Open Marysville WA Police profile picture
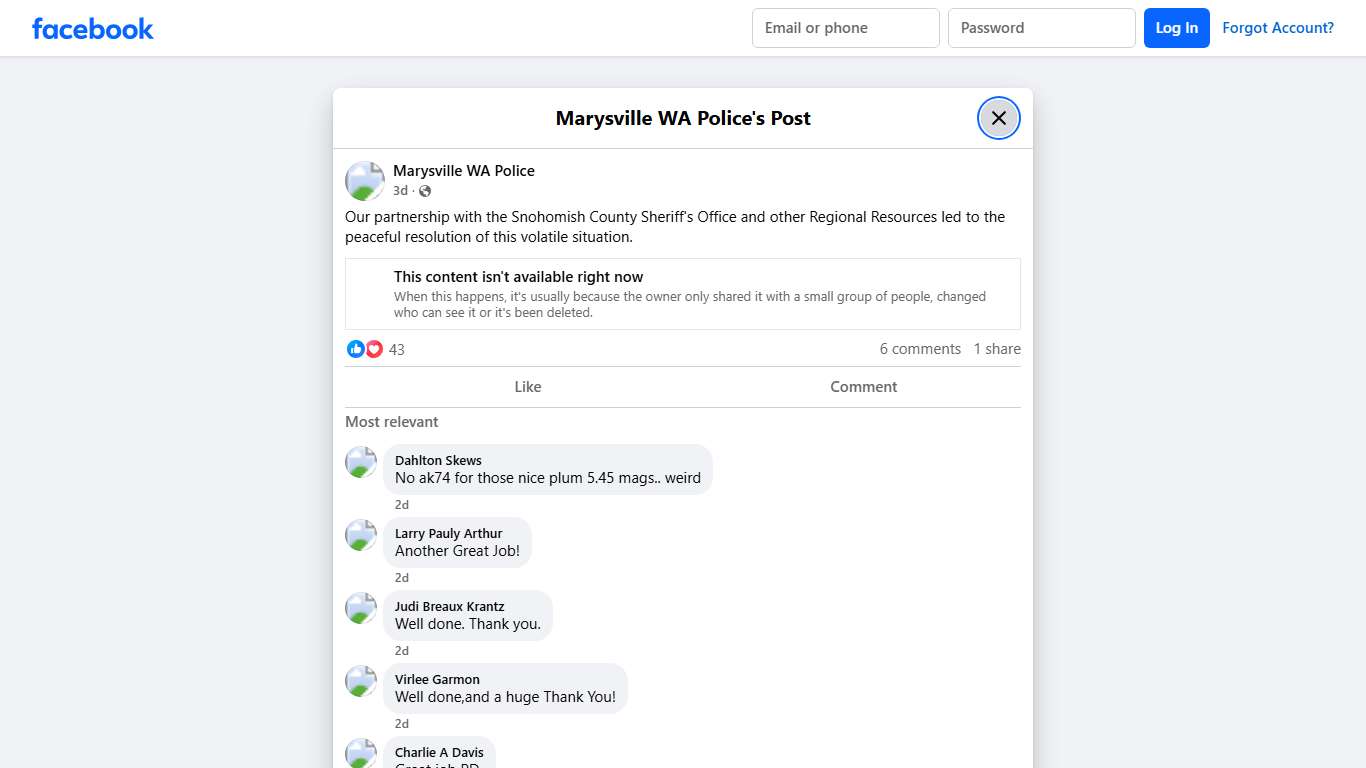This screenshot has height=768, width=1366. (364, 181)
